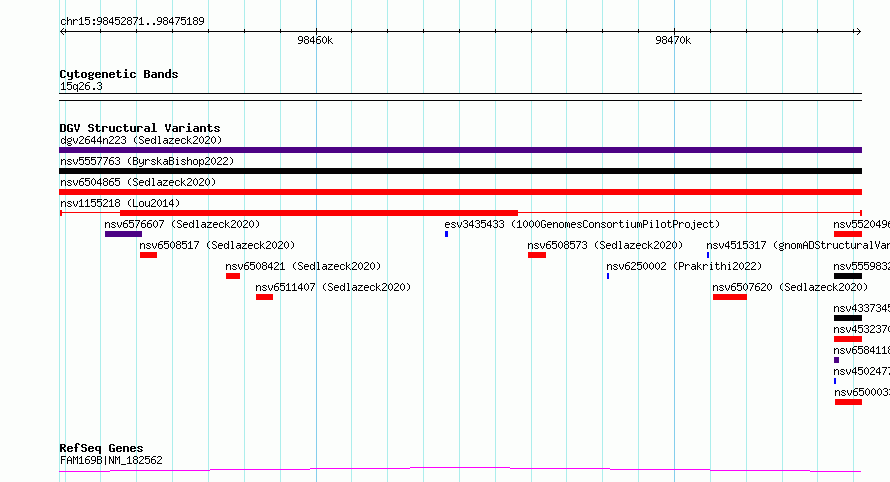890x482 pixels.
Task: Click the red bar under nsv6508517
Action: coord(148,255)
